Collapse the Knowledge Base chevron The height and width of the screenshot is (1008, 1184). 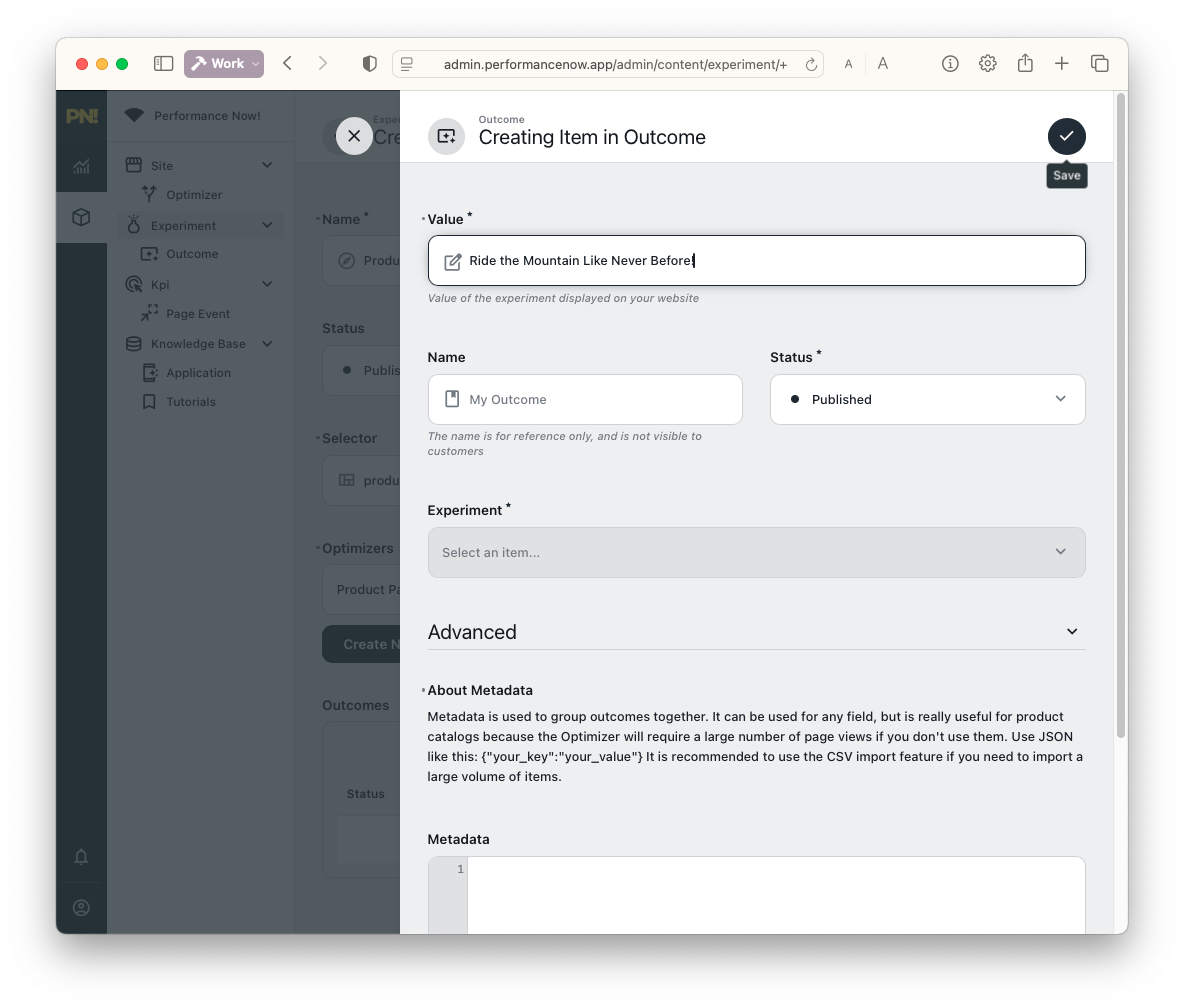[x=267, y=344]
